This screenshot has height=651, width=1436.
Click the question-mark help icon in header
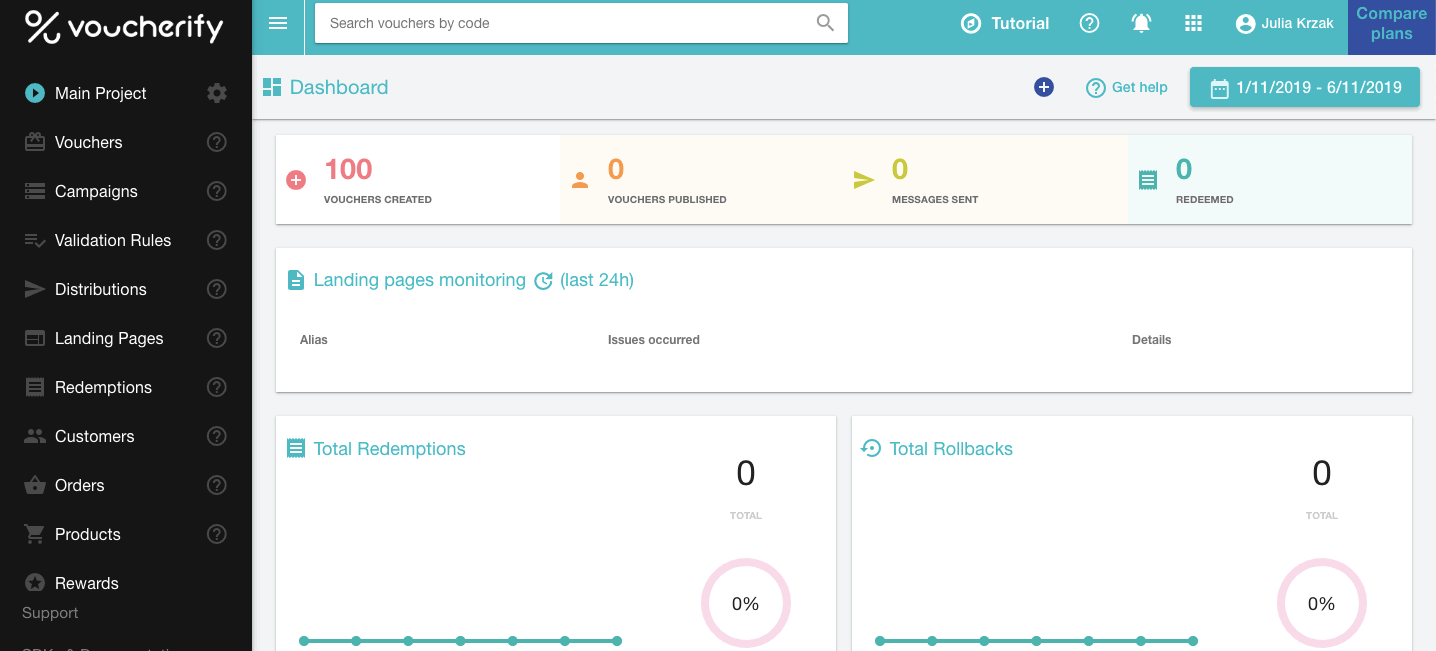[x=1089, y=23]
